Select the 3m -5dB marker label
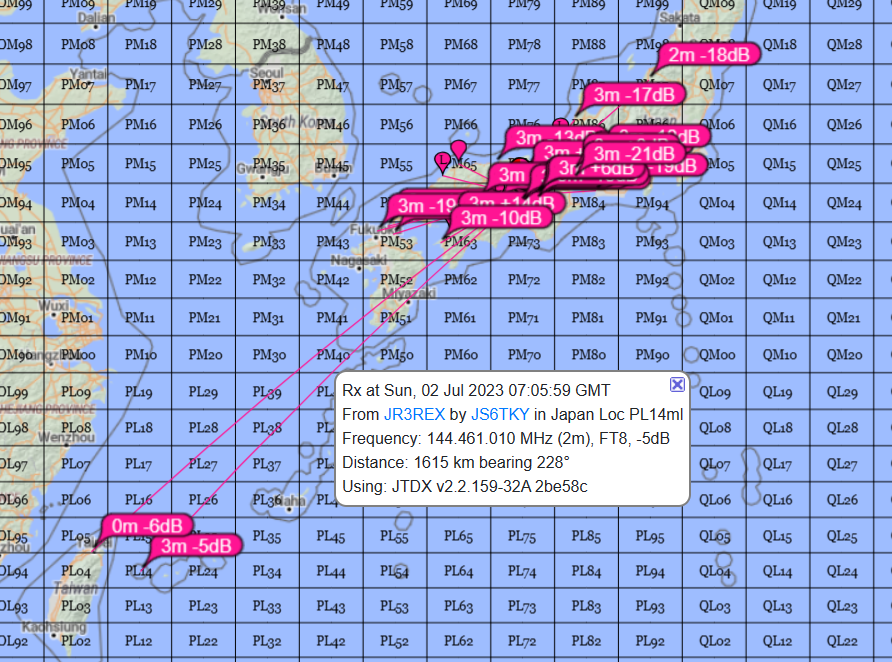 tap(196, 546)
